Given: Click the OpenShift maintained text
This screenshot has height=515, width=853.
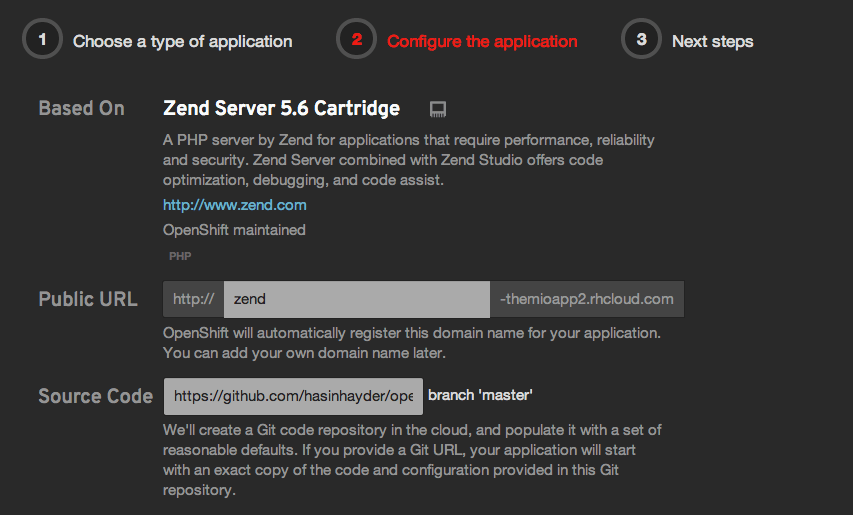Looking at the screenshot, I should (234, 230).
